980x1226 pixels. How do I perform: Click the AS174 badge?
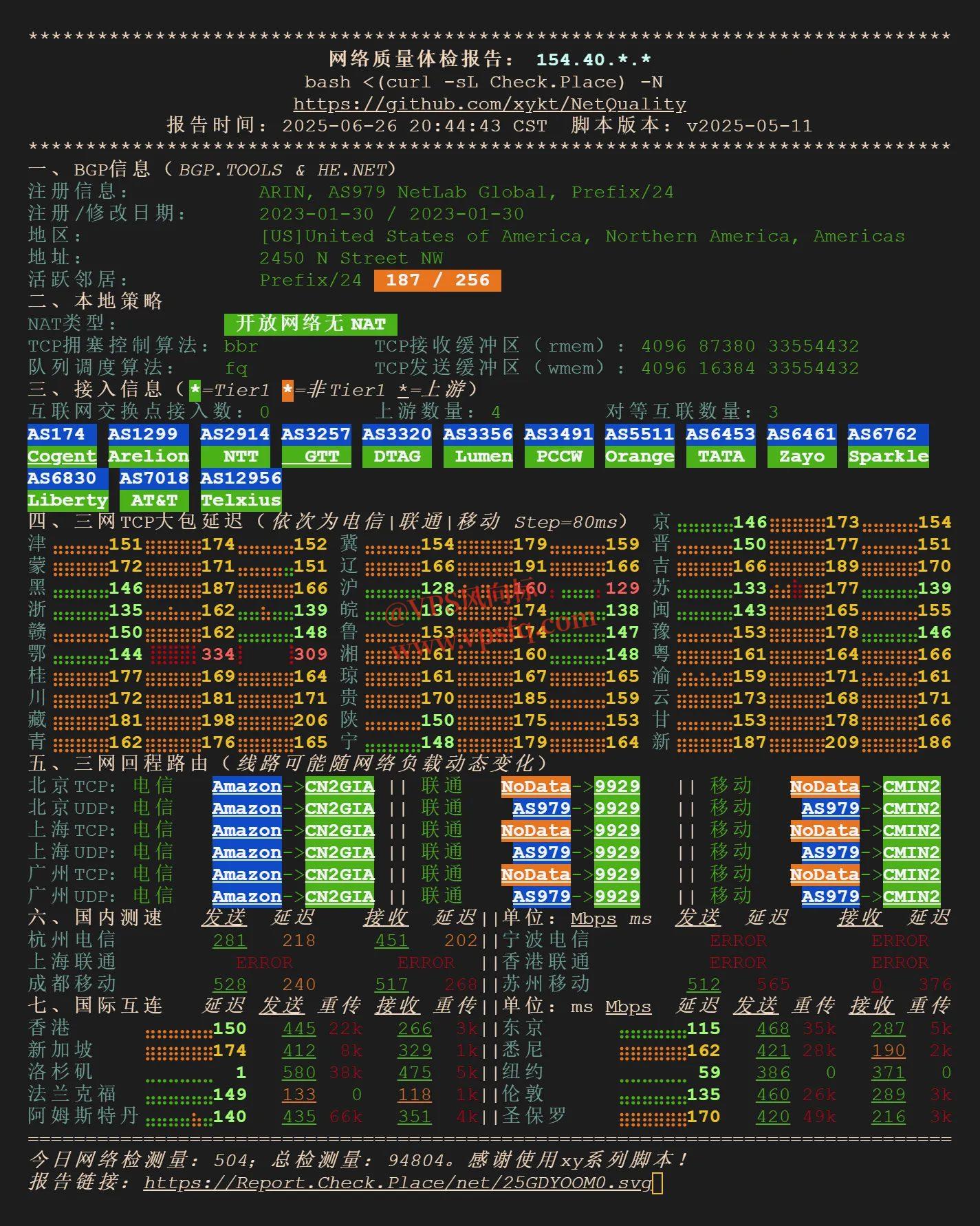(x=62, y=434)
